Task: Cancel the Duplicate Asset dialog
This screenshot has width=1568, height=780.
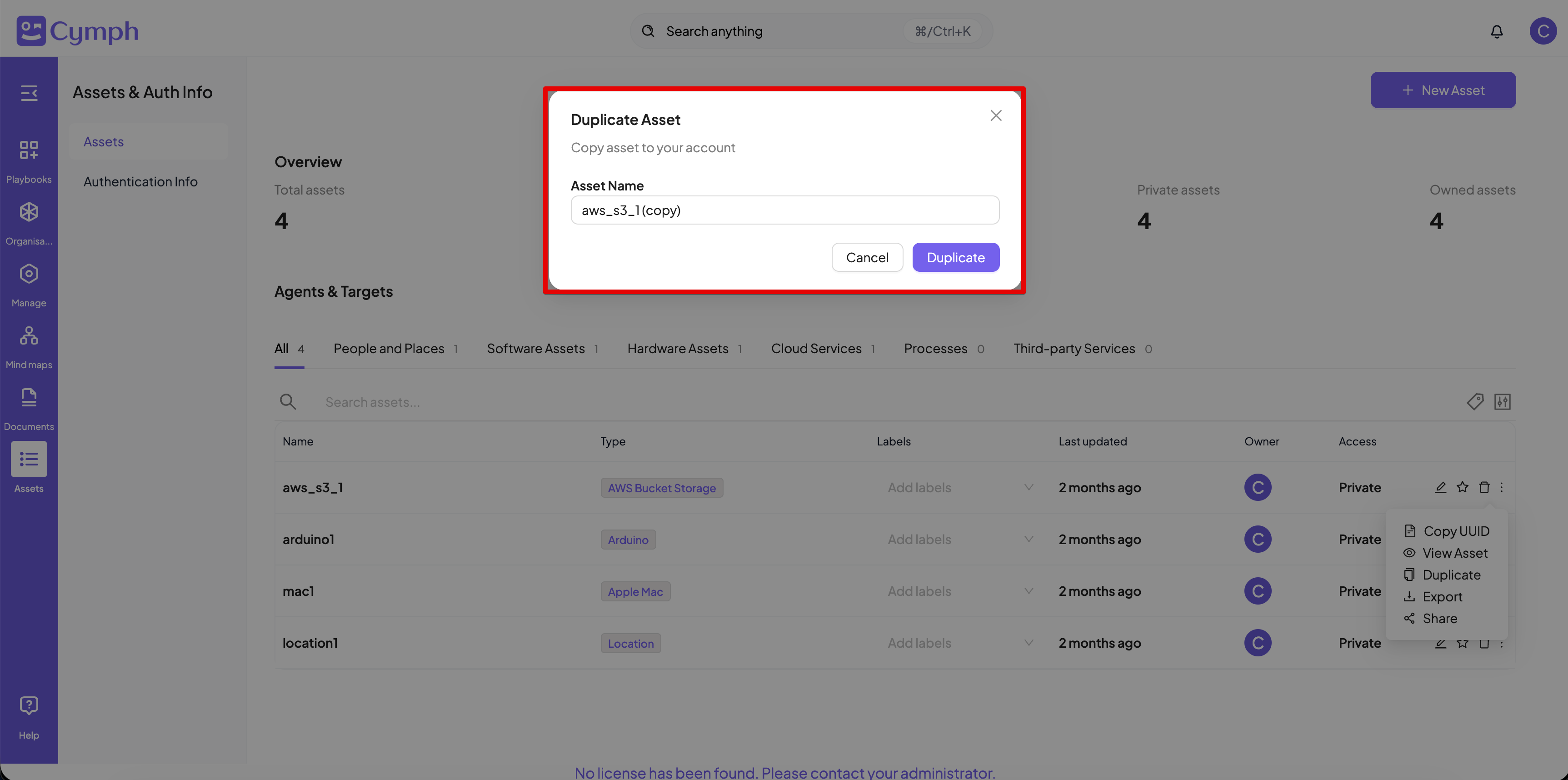Action: [867, 257]
